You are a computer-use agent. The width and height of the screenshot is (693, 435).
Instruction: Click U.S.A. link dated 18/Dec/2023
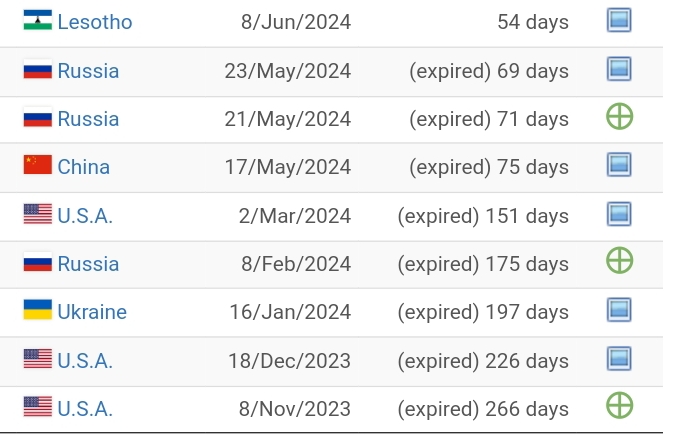[x=85, y=360]
